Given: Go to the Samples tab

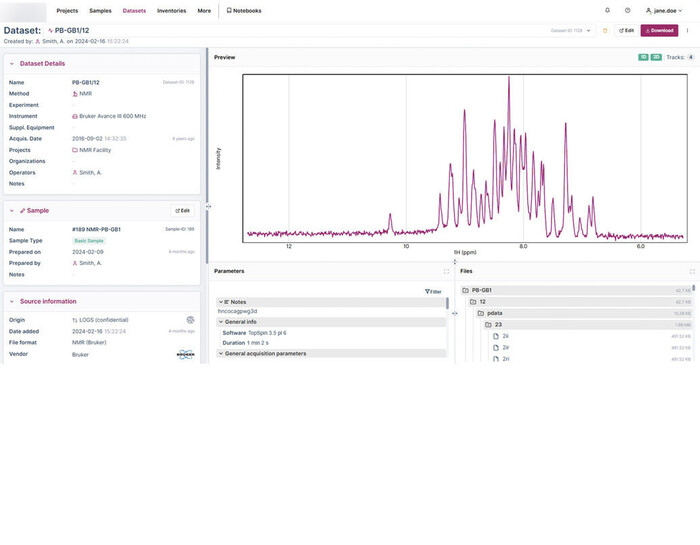Looking at the screenshot, I should click(100, 10).
